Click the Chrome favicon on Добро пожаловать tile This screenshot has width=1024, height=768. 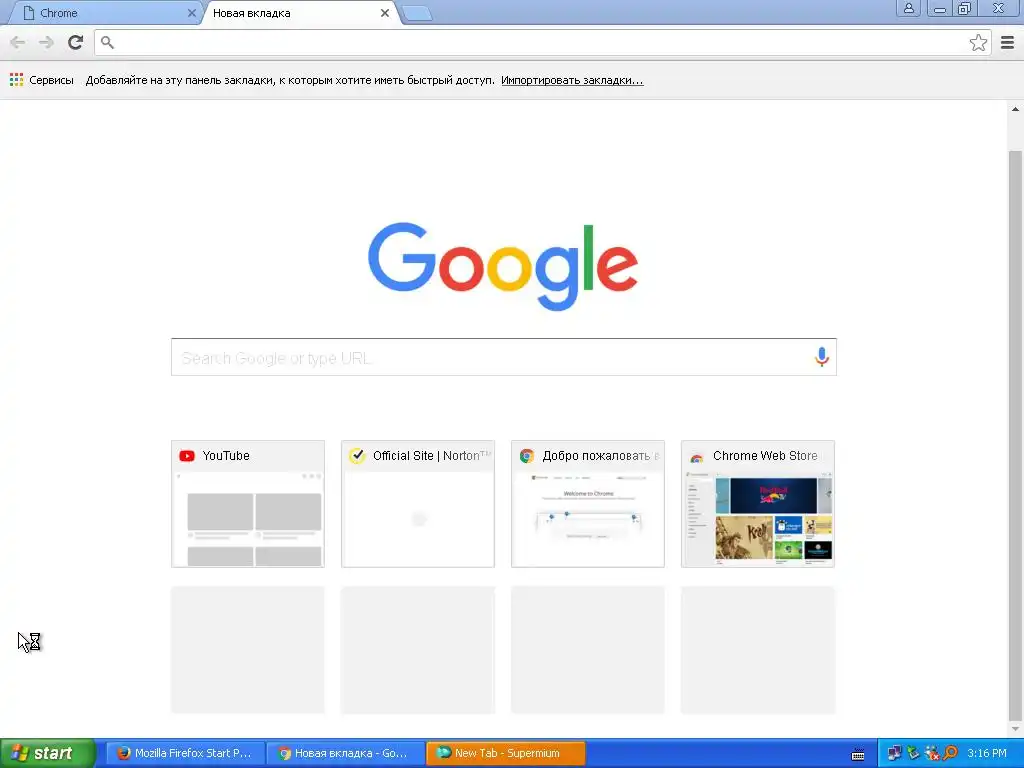(526, 456)
